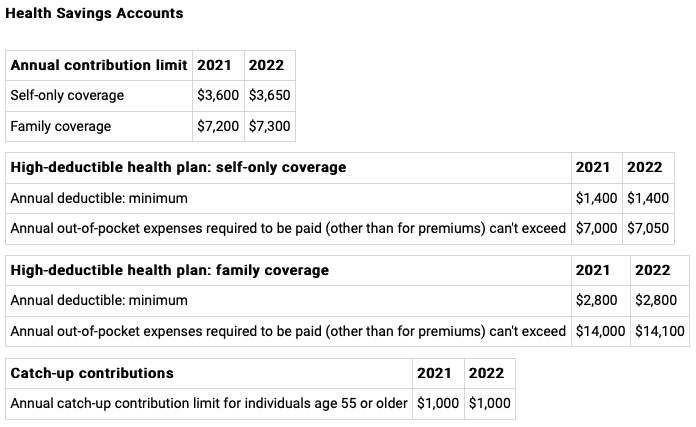Screen dimensions: 696x427
Task: Select the $3,600 self-only 2021 limit
Action: (x=218, y=96)
